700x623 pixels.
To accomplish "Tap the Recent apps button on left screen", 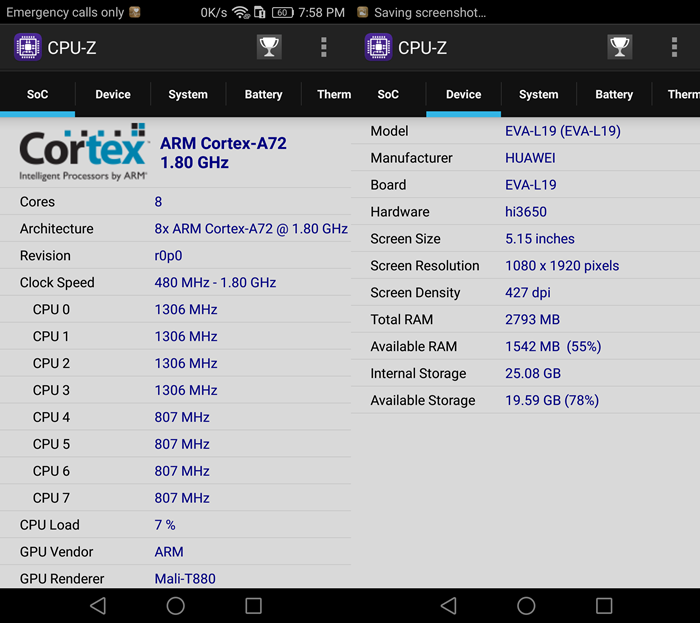I will click(254, 606).
